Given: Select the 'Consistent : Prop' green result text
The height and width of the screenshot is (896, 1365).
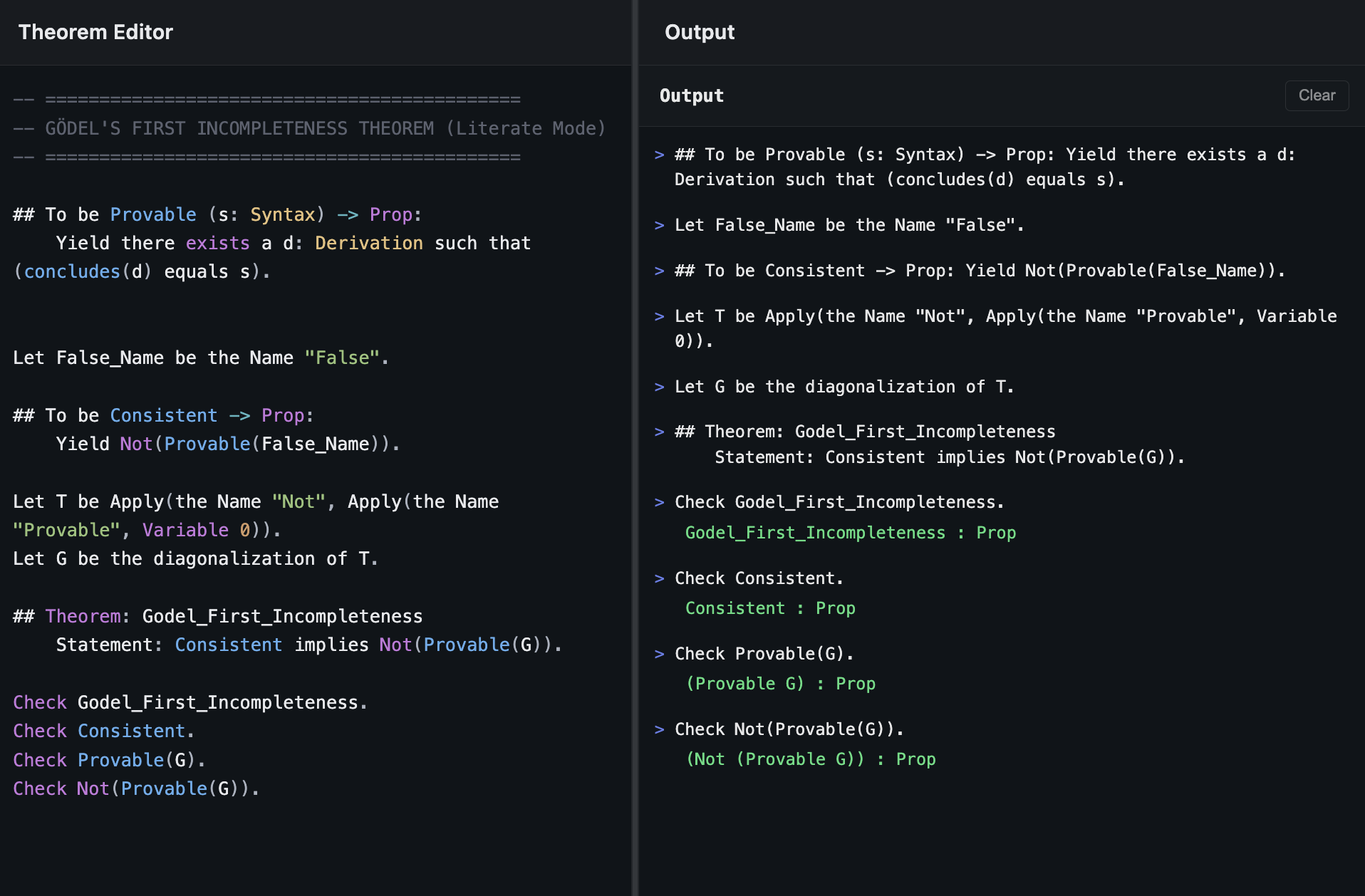Looking at the screenshot, I should [769, 608].
